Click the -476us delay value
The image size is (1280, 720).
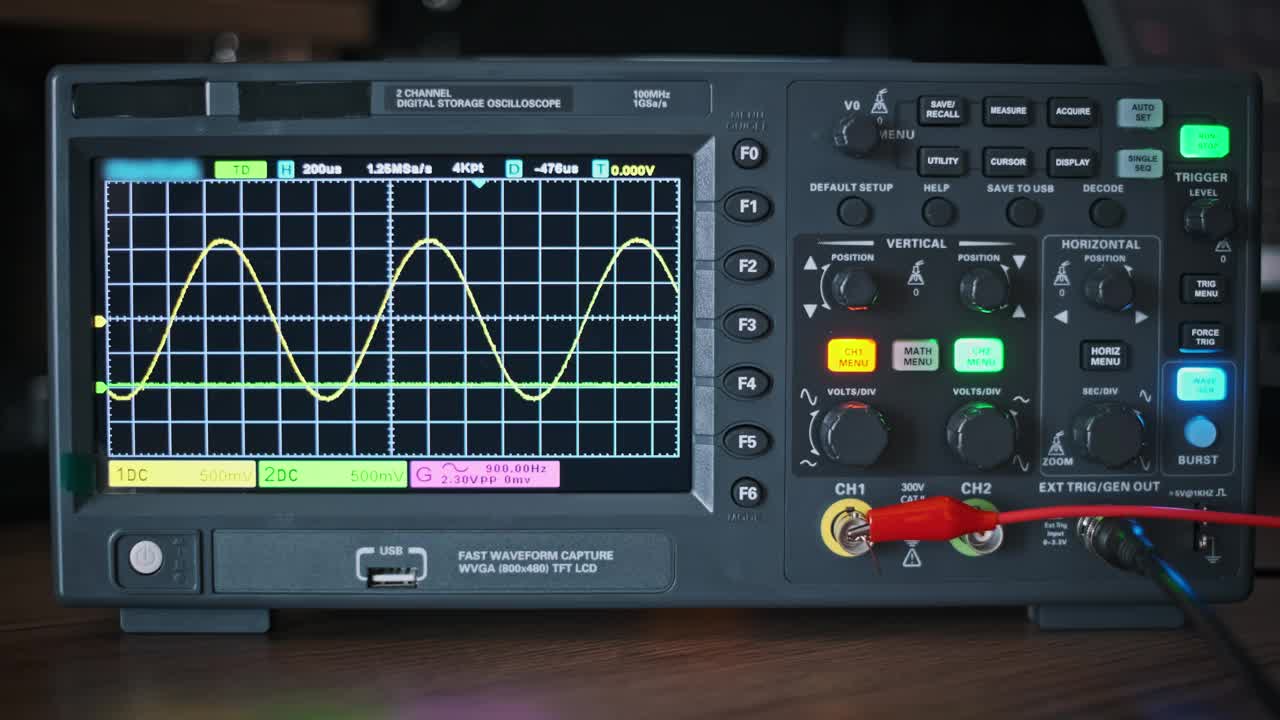click(x=556, y=169)
